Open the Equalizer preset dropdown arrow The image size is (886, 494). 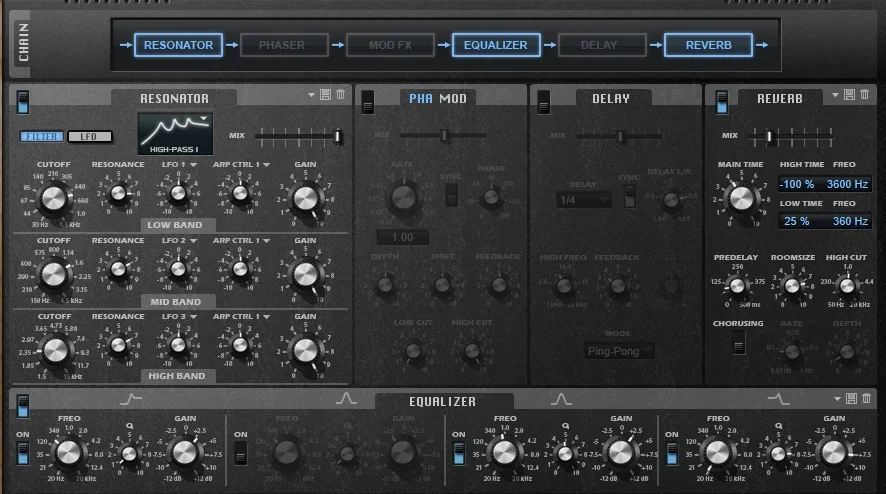[837, 399]
